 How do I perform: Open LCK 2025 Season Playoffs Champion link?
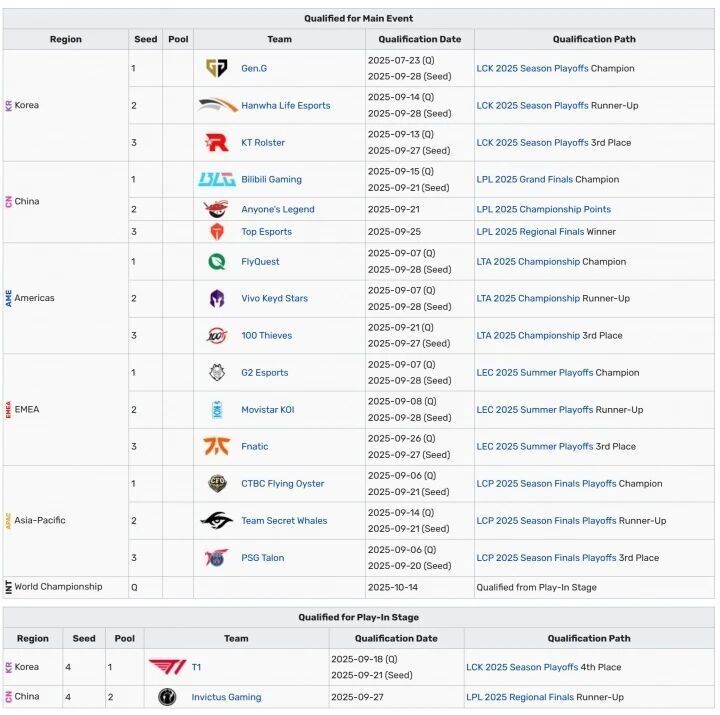(532, 69)
